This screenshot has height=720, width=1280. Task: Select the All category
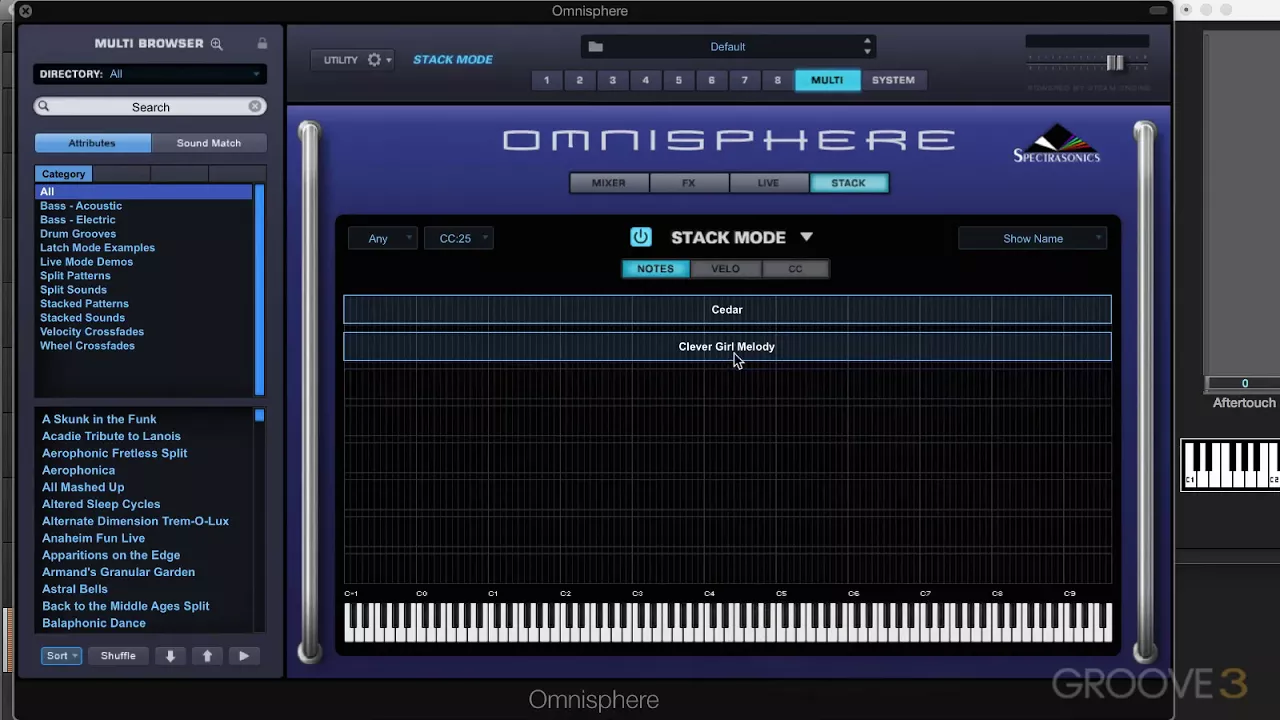(144, 191)
